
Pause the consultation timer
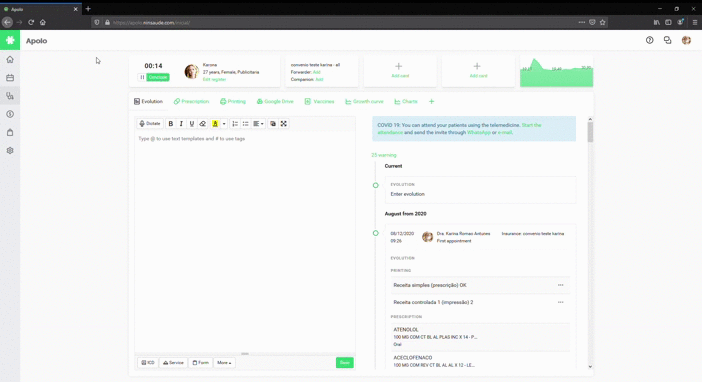pos(142,77)
